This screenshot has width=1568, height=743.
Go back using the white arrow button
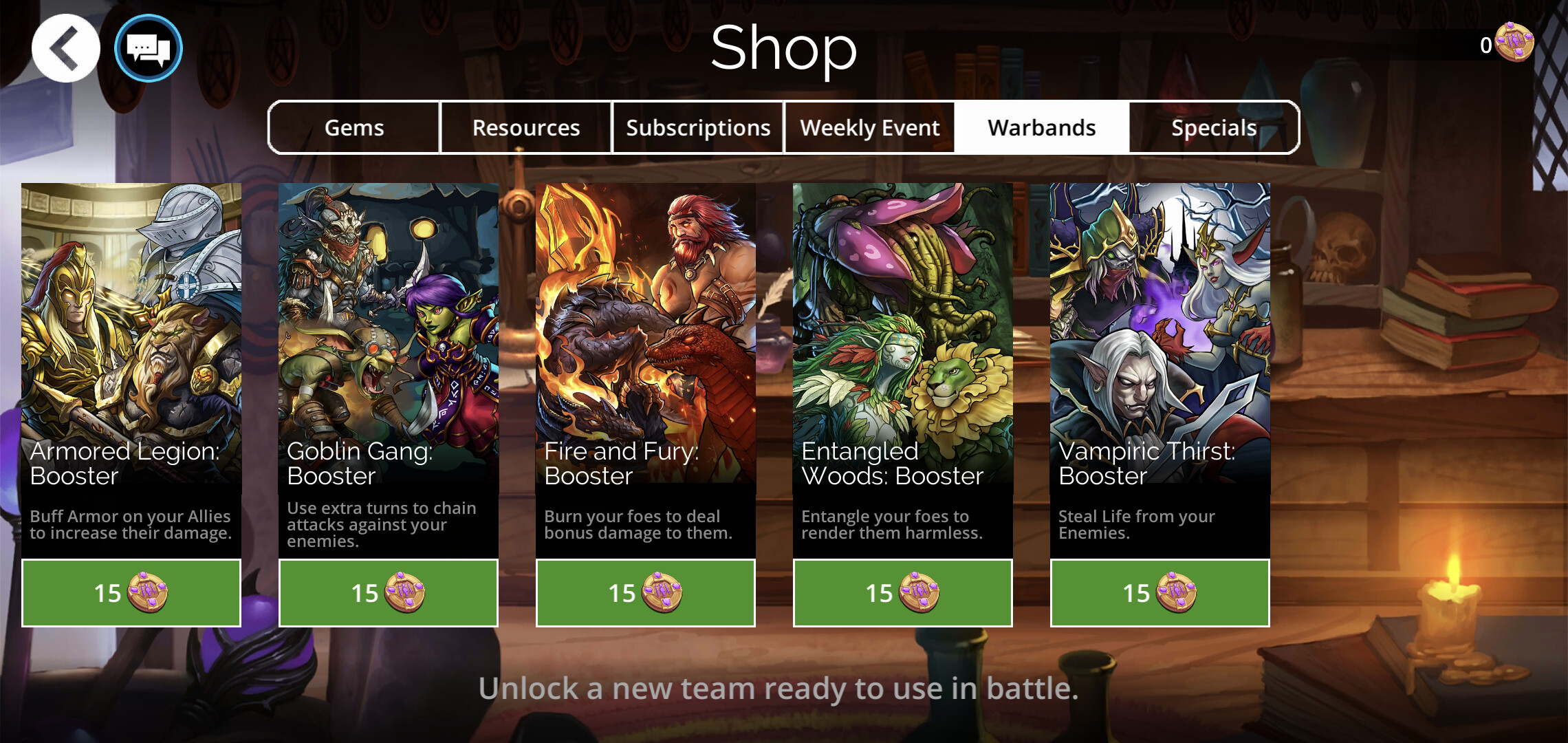click(x=66, y=48)
